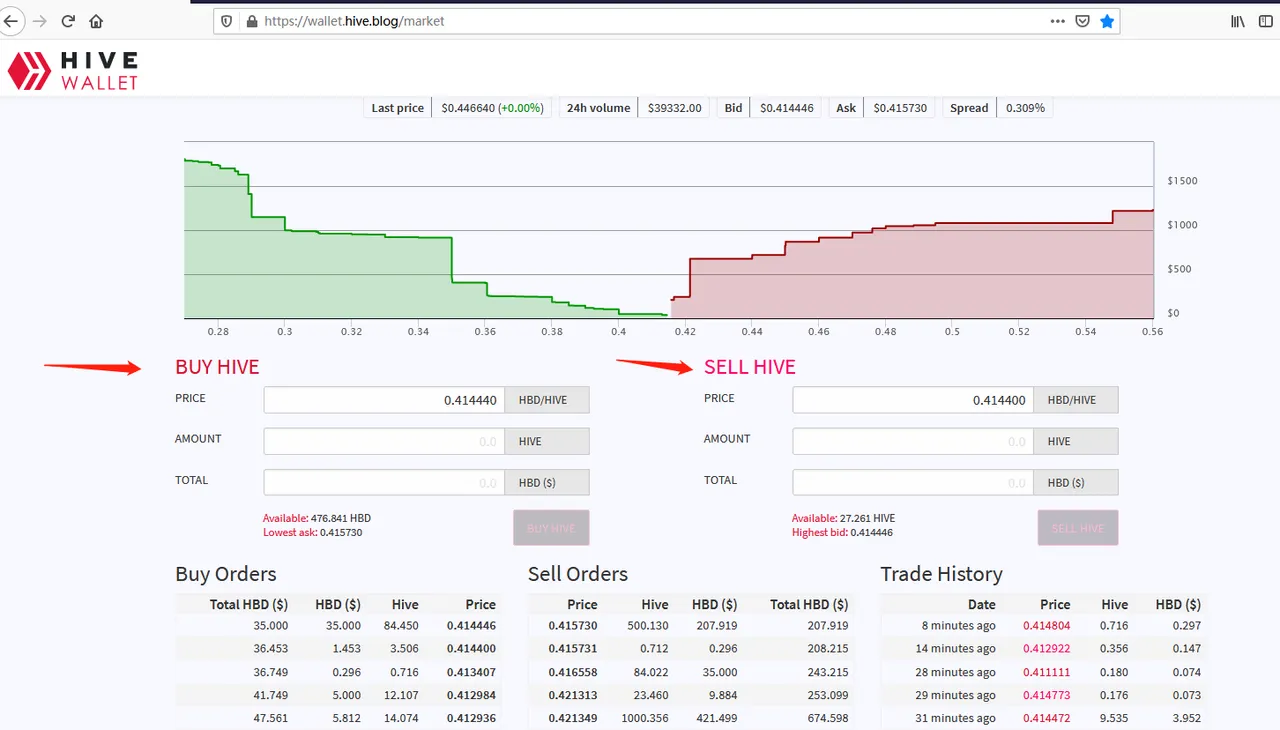Click trade history price 0.411111
The height and width of the screenshot is (730, 1280).
click(1047, 672)
